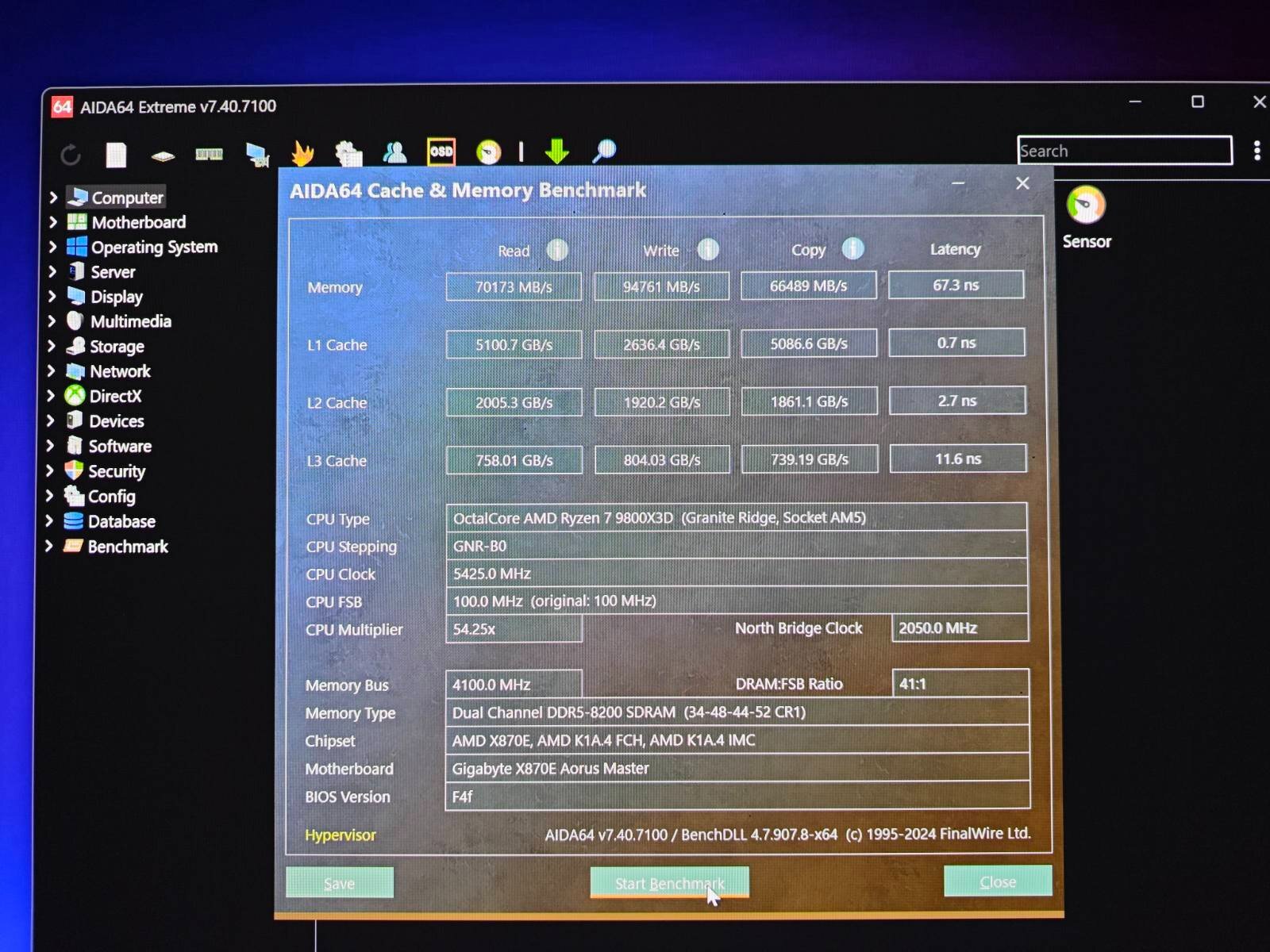Viewport: 1270px width, 952px height.
Task: Click the Save button
Action: tap(340, 883)
